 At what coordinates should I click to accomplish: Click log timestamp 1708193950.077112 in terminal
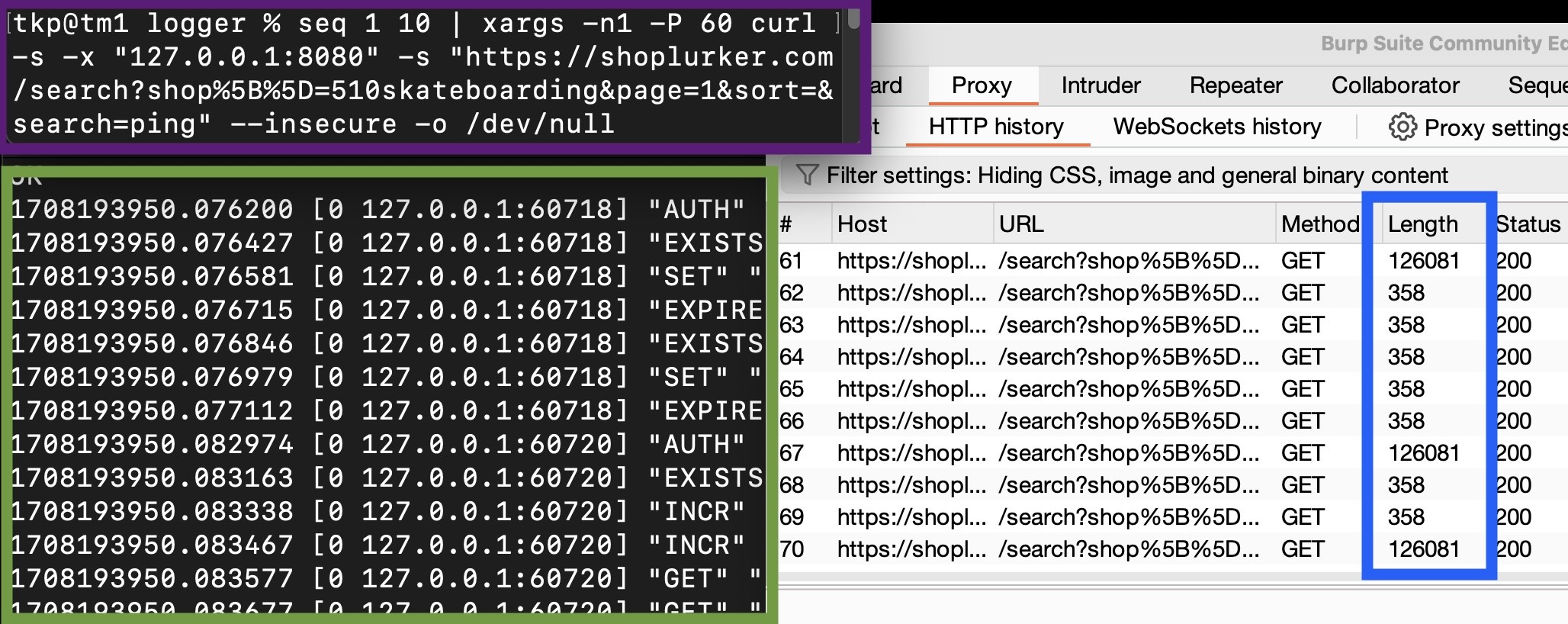pos(153,410)
